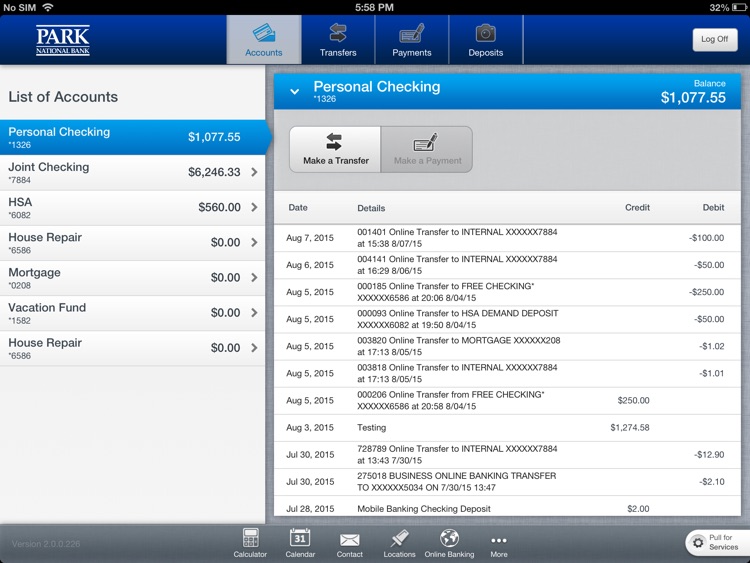Screen dimensions: 750x563
Task: Select the Testing transaction on Aug 3
Action: [507, 428]
